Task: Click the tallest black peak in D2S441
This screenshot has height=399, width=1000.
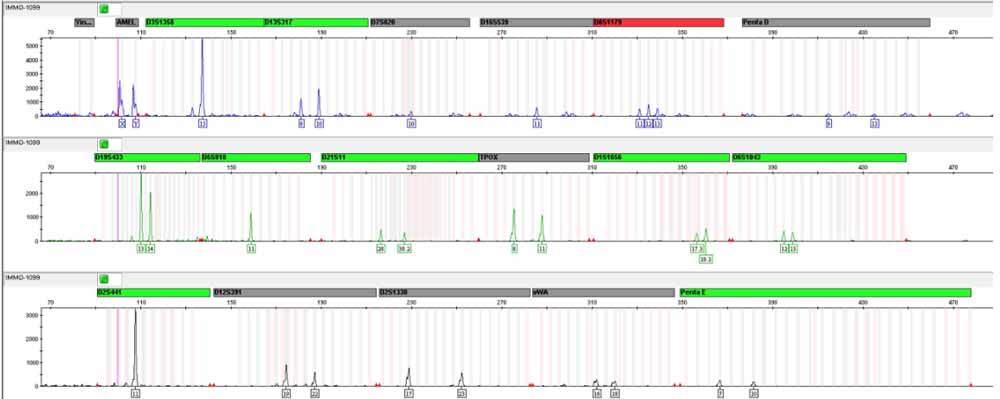Action: pyautogui.click(x=135, y=347)
